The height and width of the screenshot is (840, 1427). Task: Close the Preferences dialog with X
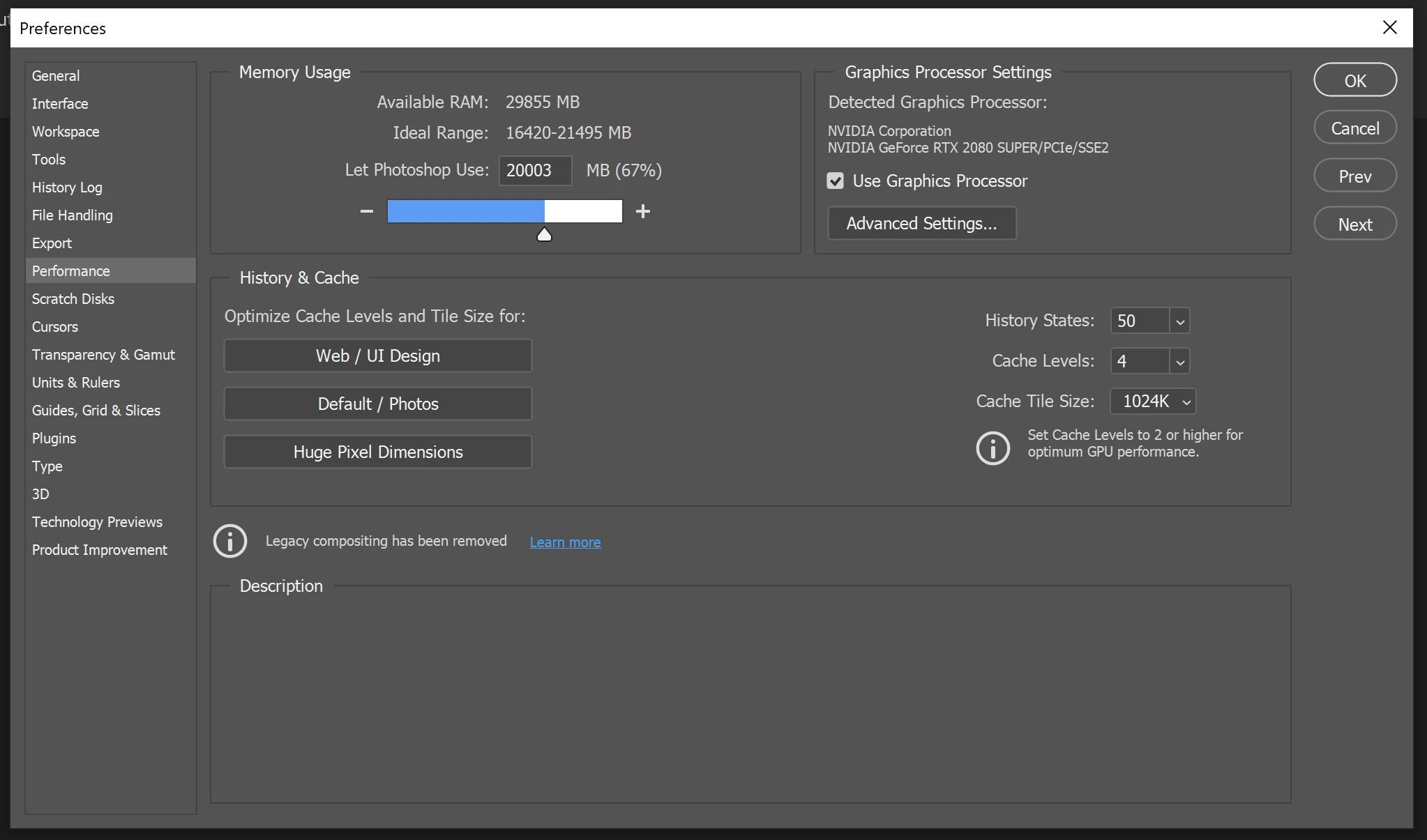(x=1389, y=27)
